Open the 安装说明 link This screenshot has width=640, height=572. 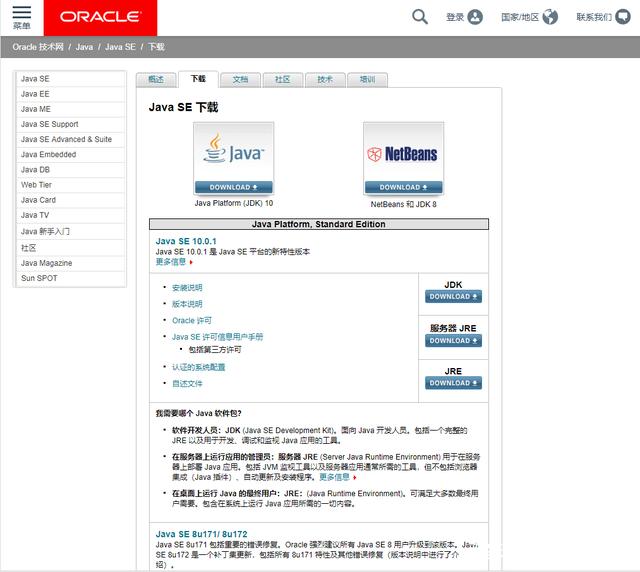(x=187, y=287)
